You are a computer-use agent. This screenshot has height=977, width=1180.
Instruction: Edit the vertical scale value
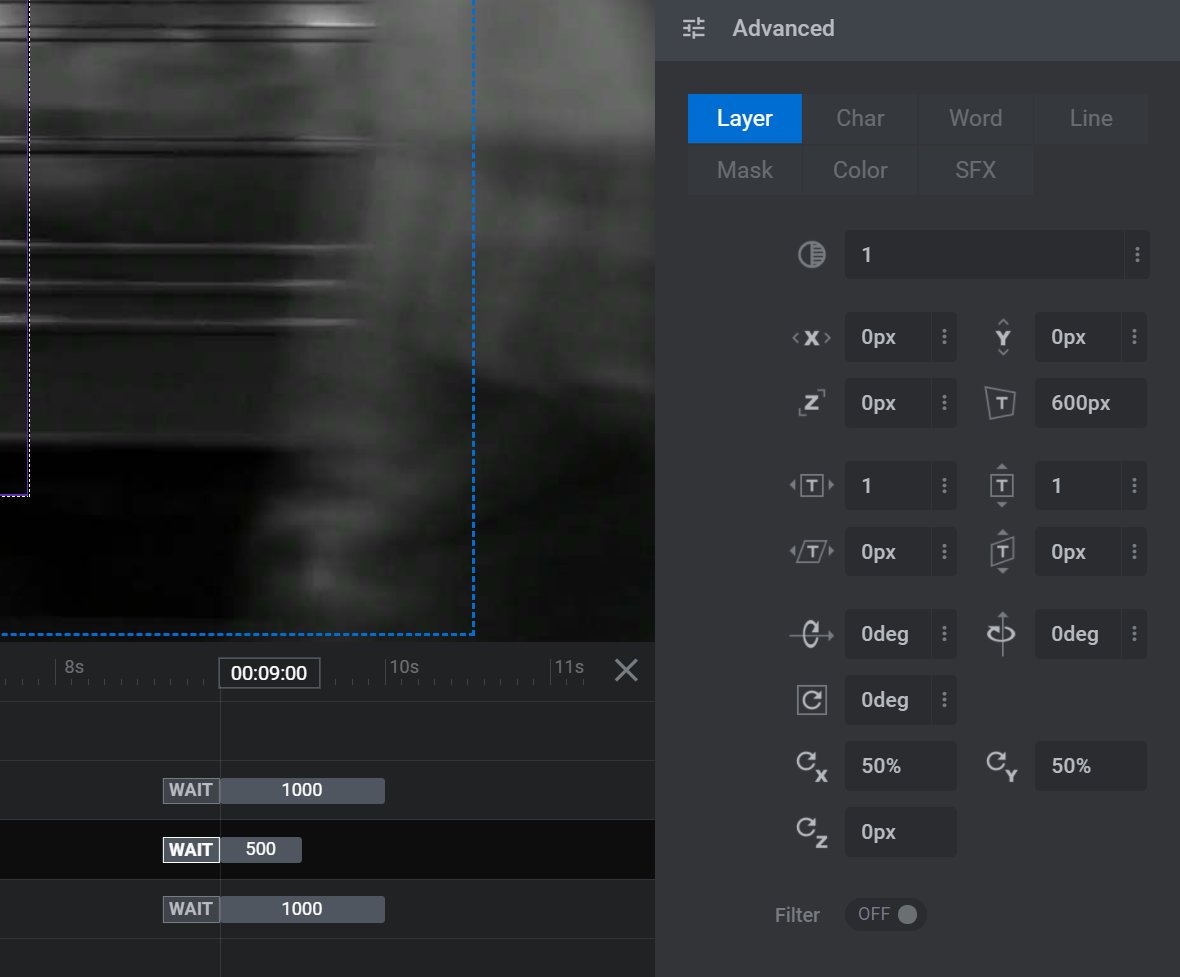[x=1078, y=485]
